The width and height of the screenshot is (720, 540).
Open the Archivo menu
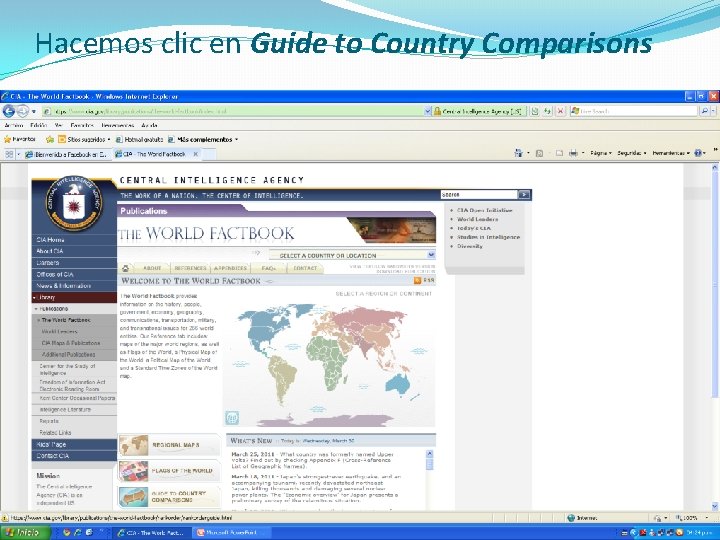(14, 125)
